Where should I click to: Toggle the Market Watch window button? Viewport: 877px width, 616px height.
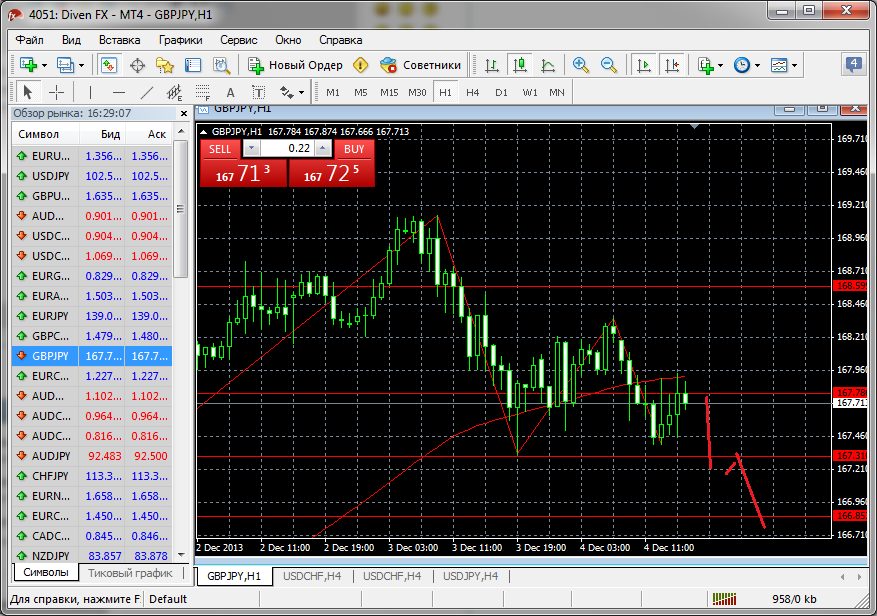click(109, 65)
